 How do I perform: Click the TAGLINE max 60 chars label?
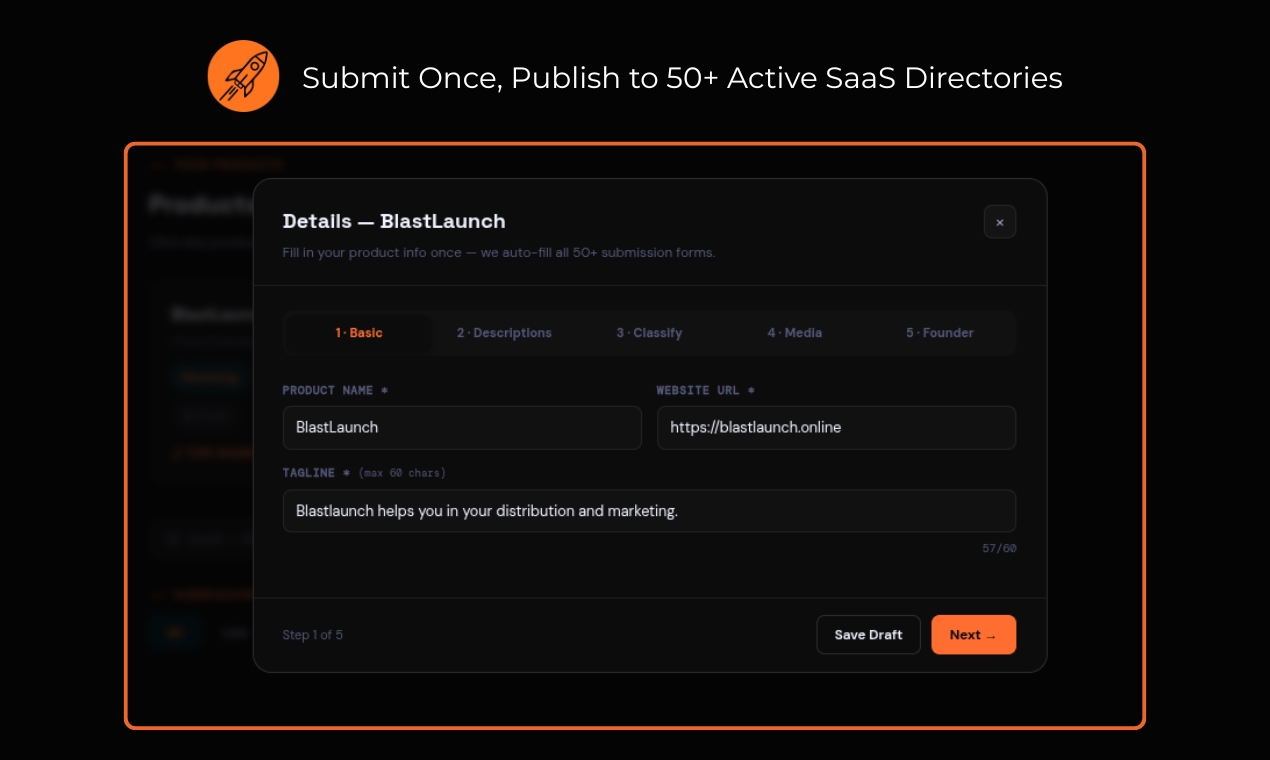(x=364, y=473)
